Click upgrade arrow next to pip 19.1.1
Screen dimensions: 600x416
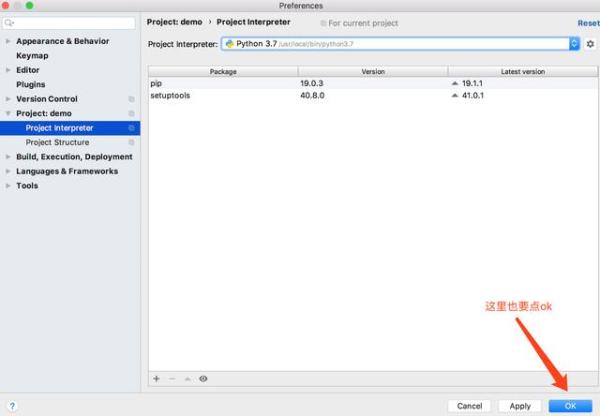pos(455,83)
